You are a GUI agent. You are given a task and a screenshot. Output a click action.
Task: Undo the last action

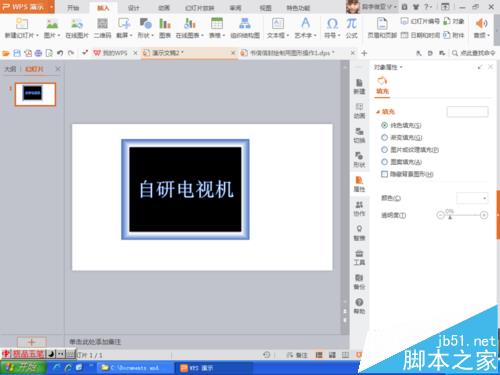pyautogui.click(x=60, y=53)
